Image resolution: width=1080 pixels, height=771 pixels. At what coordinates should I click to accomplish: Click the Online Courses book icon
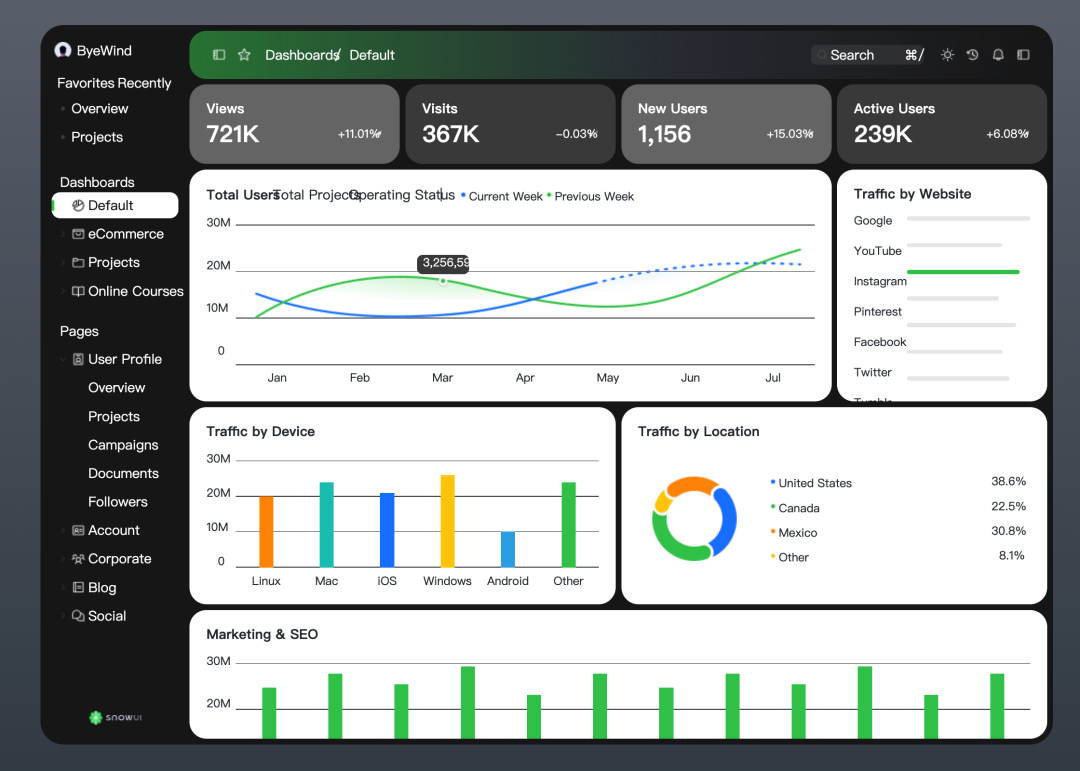click(79, 291)
